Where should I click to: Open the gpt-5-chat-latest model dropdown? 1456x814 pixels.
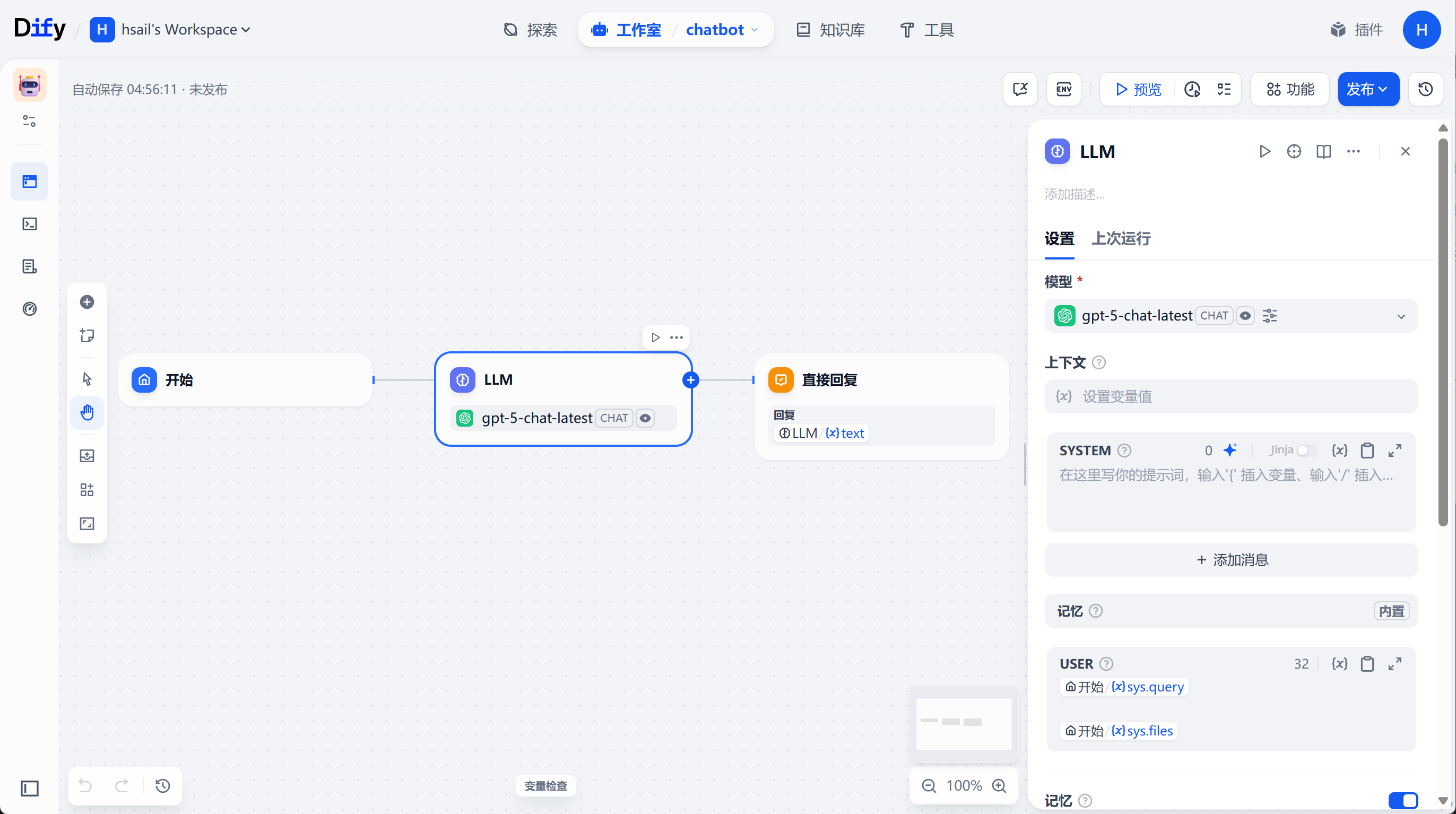(1231, 315)
